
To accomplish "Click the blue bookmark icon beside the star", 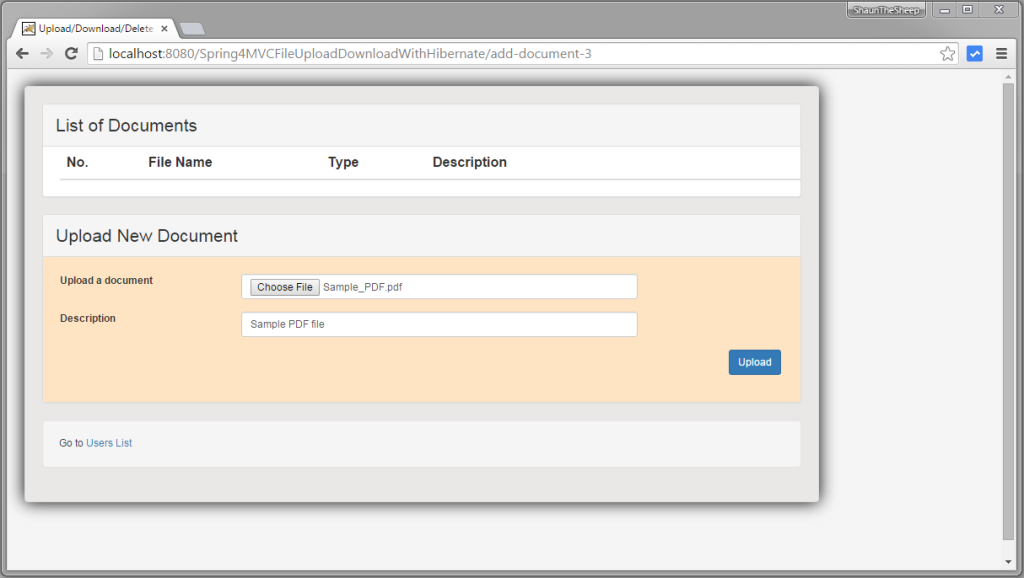I will pyautogui.click(x=974, y=53).
